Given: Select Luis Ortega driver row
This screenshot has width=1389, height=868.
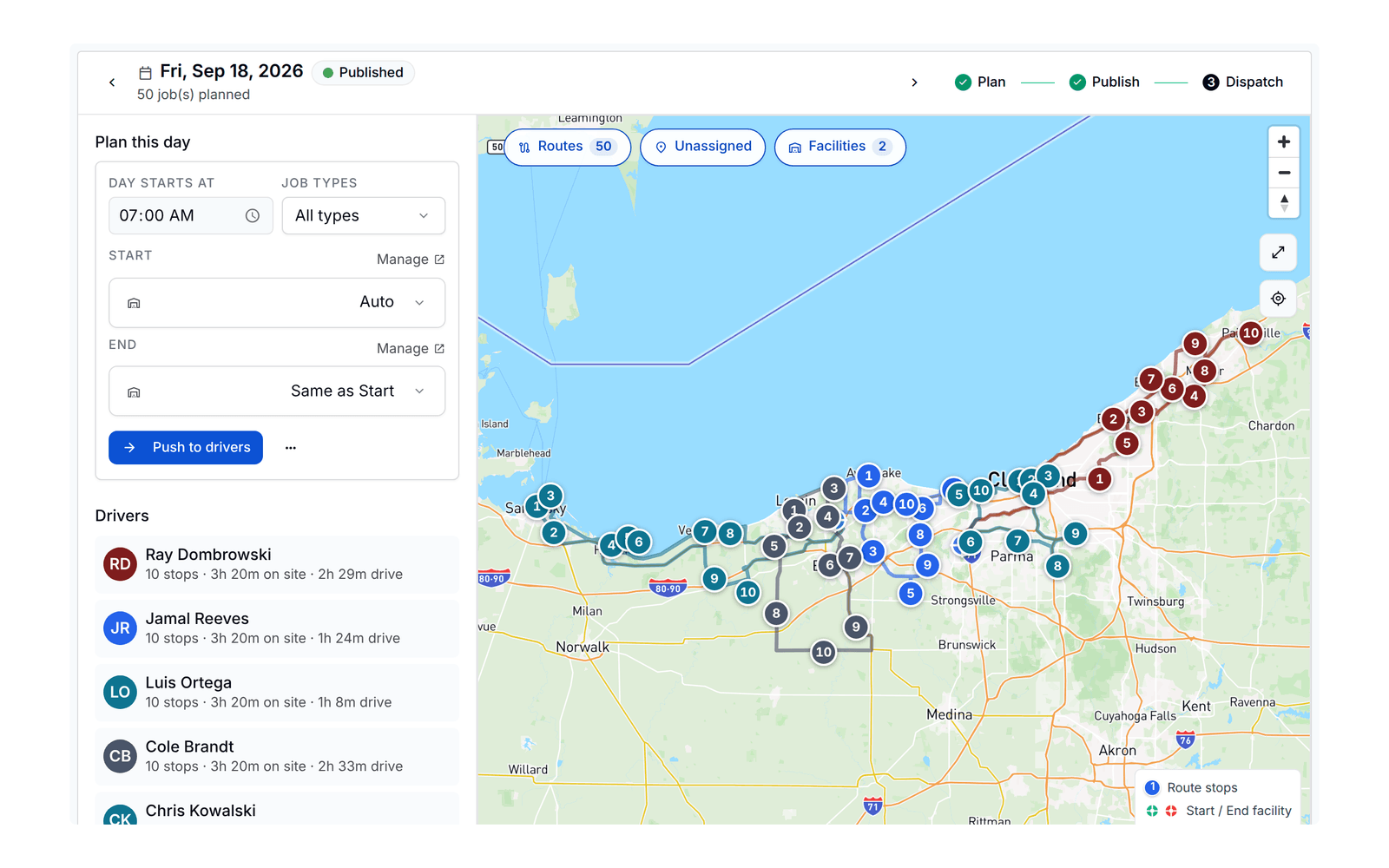Looking at the screenshot, I should (277, 693).
